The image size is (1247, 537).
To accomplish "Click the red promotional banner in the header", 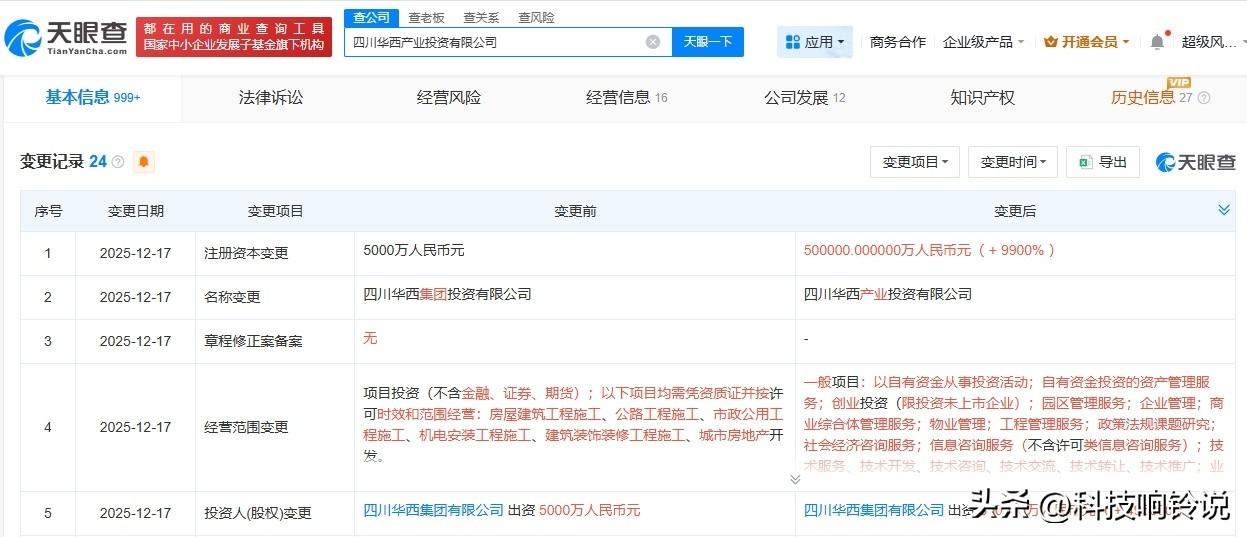I will [x=235, y=38].
